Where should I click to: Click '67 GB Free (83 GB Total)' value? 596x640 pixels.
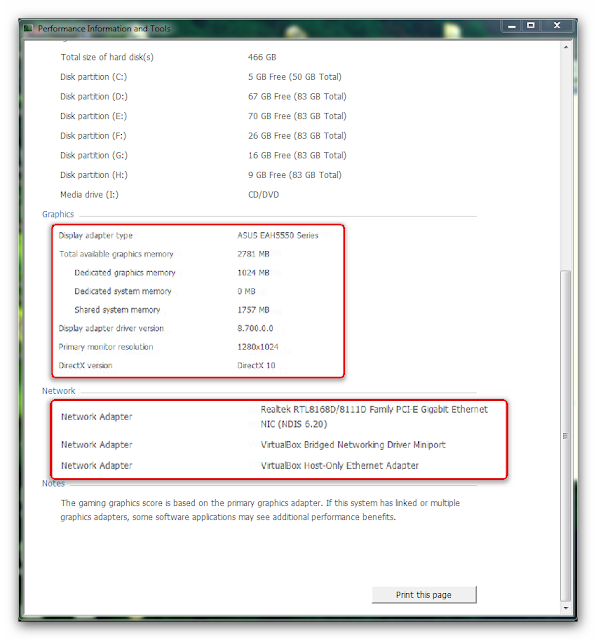pyautogui.click(x=297, y=96)
